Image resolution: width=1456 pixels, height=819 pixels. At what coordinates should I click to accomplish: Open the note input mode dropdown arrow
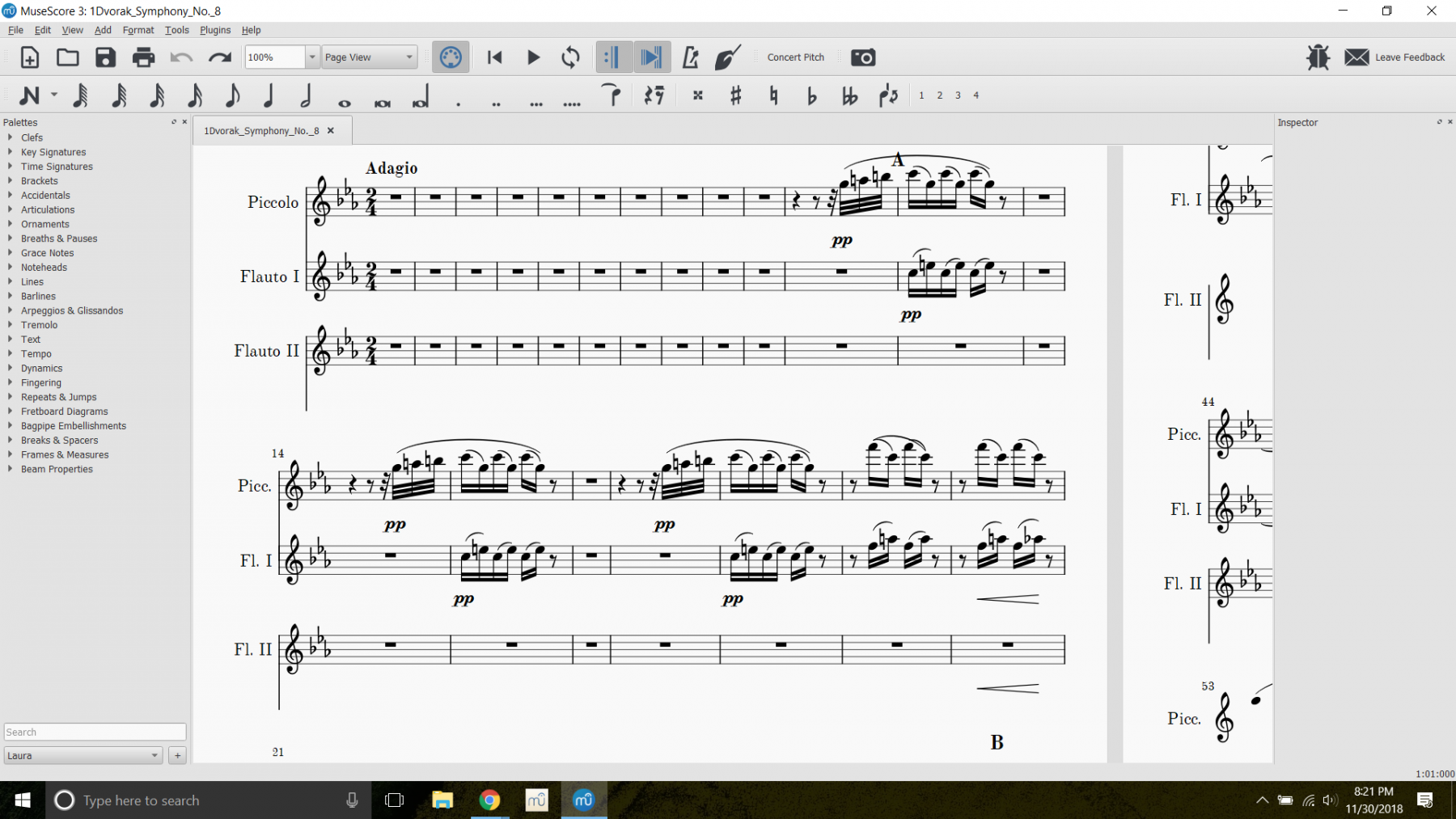54,95
